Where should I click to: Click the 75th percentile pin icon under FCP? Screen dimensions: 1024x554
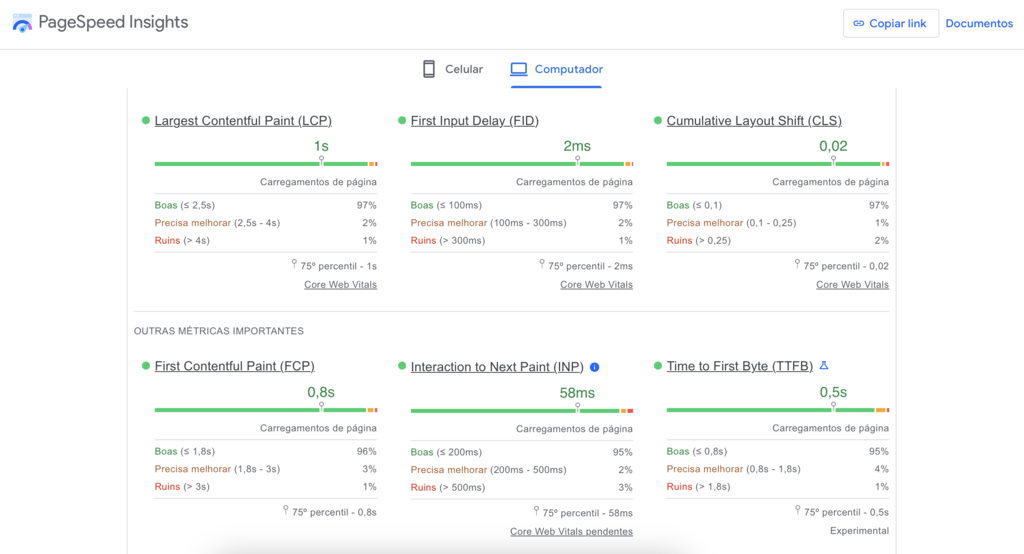point(285,510)
